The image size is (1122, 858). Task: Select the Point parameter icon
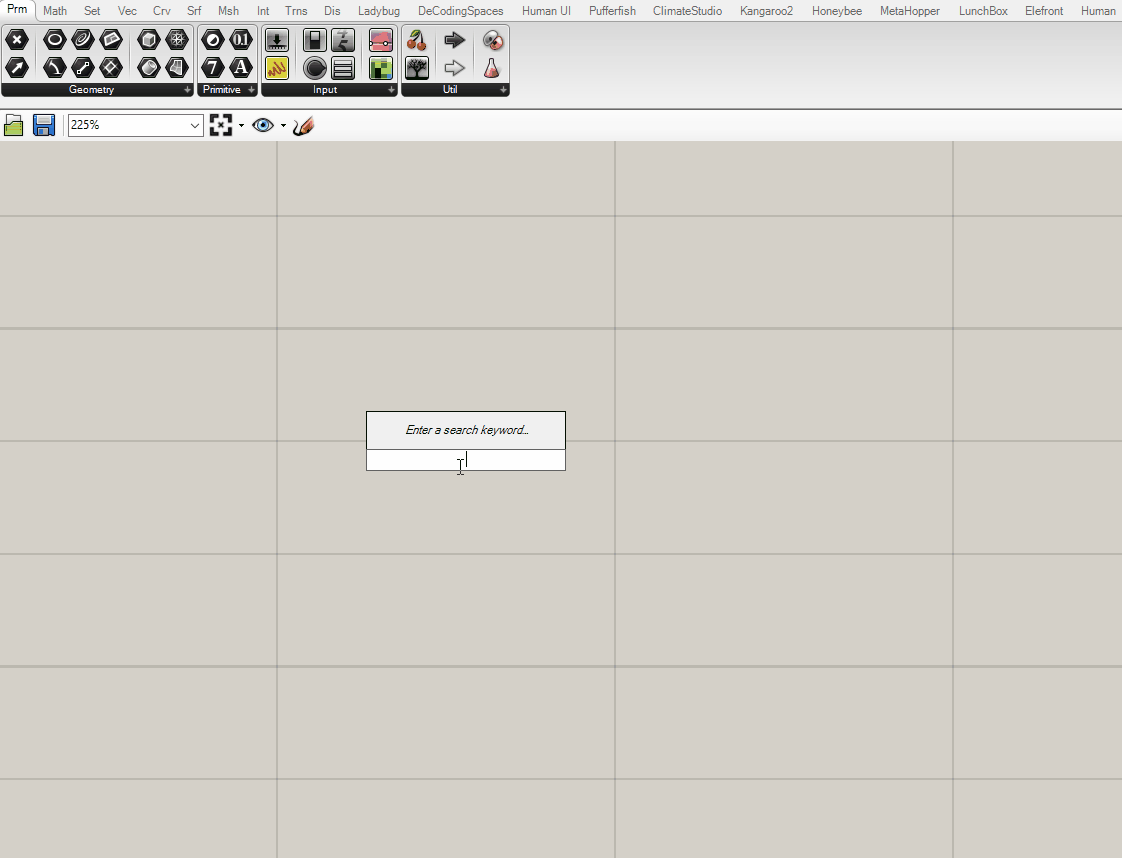pyautogui.click(x=17, y=40)
